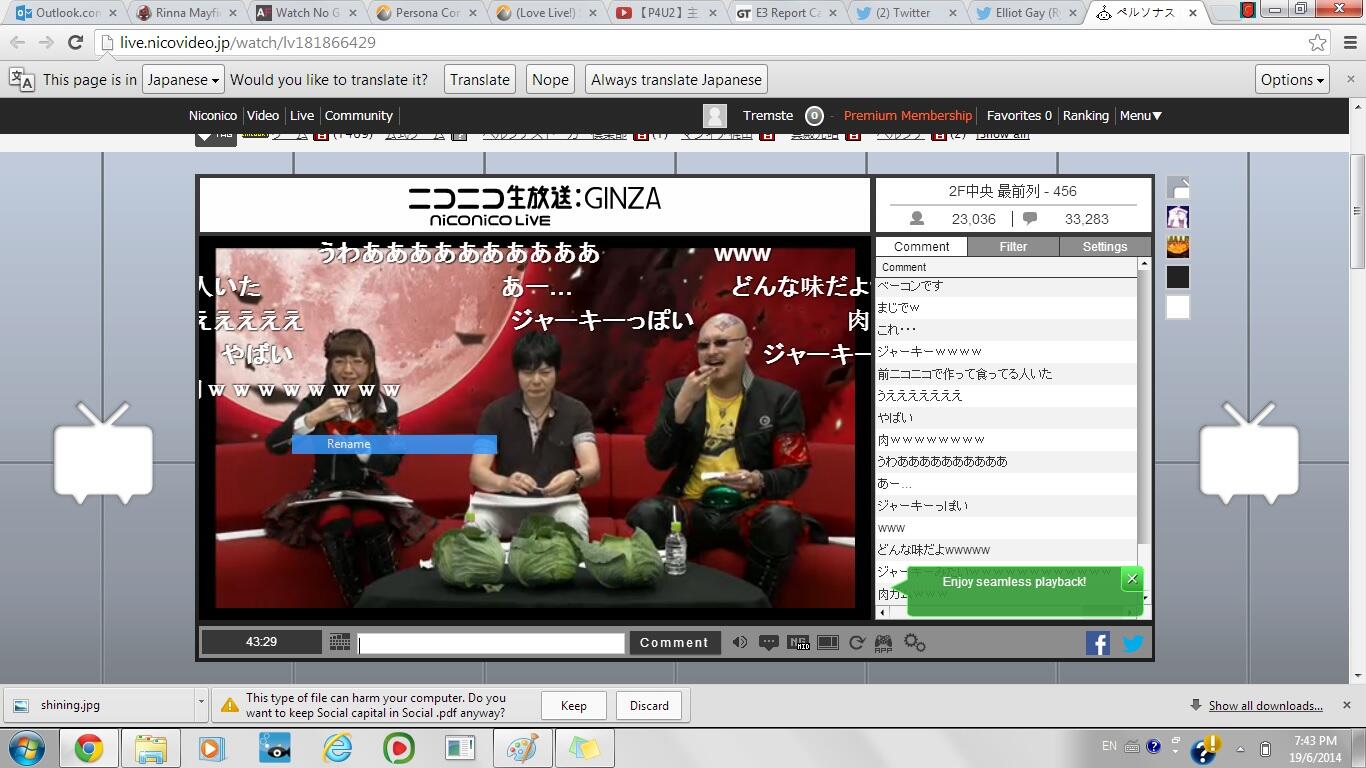This screenshot has width=1366, height=768.
Task: Share the broadcast on Facebook
Action: pyautogui.click(x=1098, y=643)
